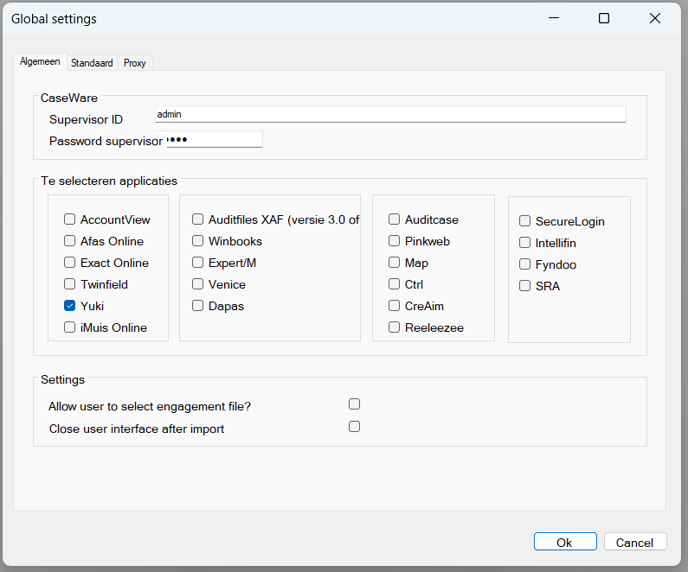The image size is (688, 572).
Task: Check the Reeleezee checkbox
Action: (394, 327)
